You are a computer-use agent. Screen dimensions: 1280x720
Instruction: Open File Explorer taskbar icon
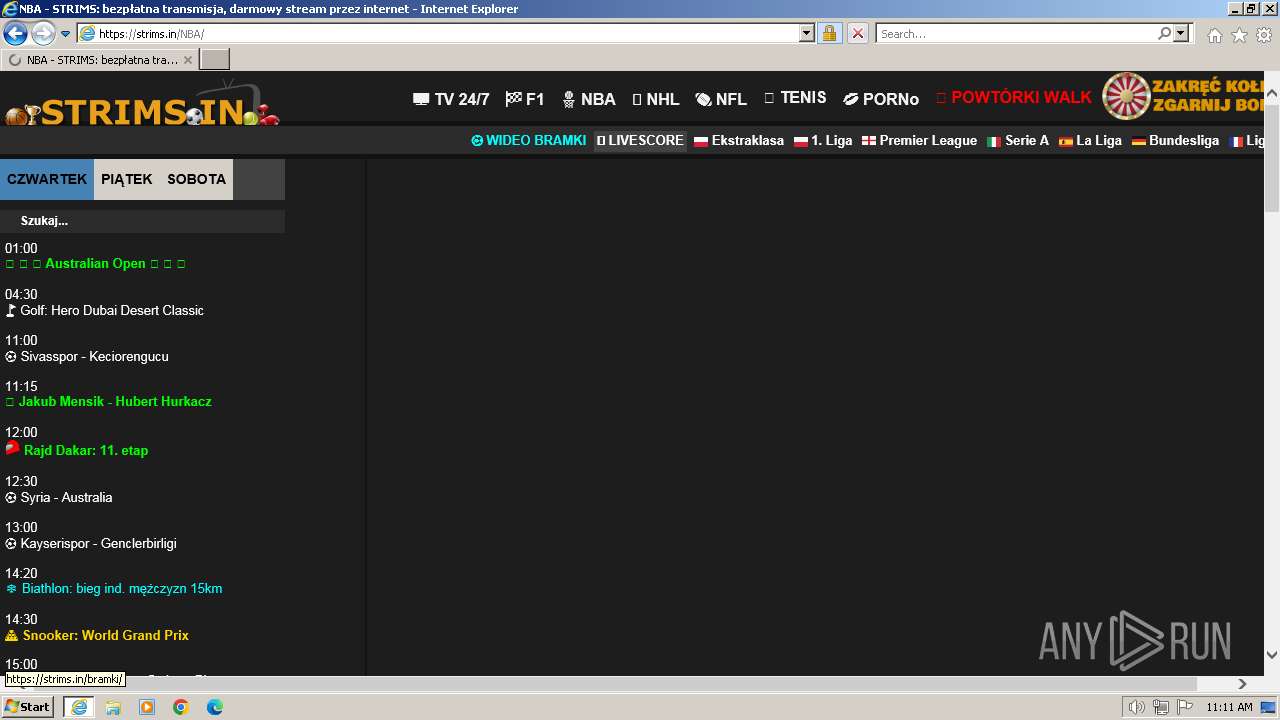[x=113, y=707]
